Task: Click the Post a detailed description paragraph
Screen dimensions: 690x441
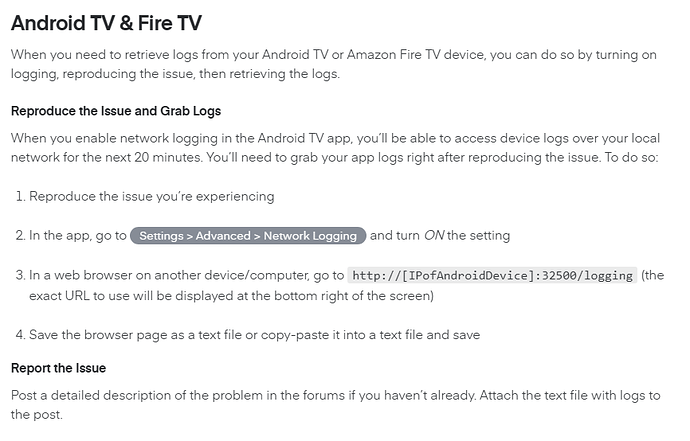Action: [335, 404]
